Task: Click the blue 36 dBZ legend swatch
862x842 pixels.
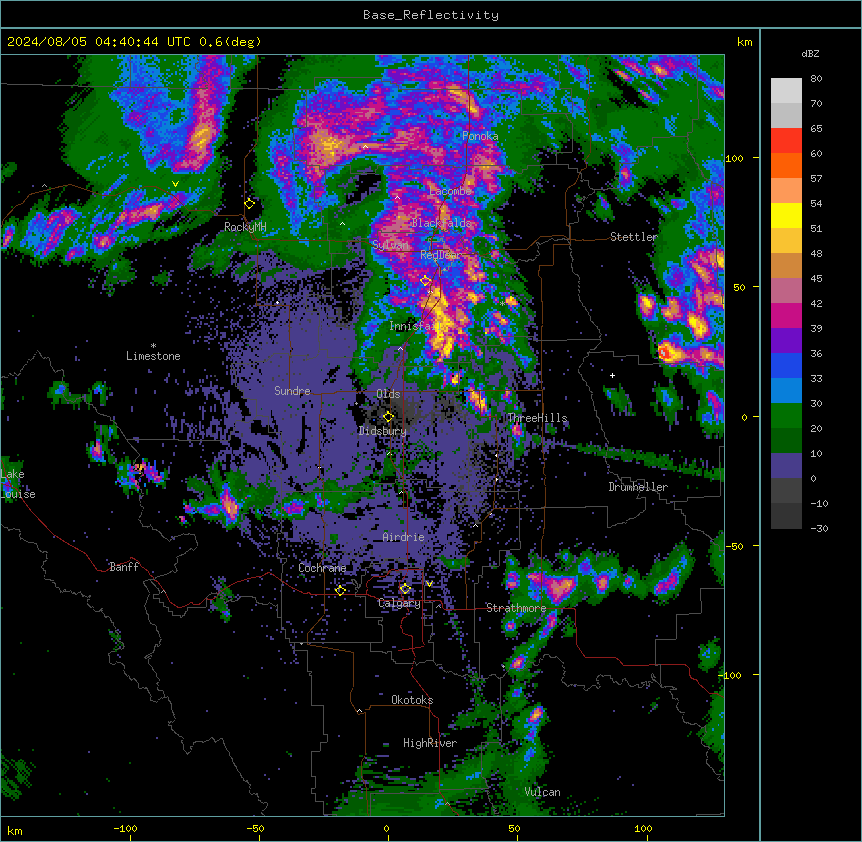Action: click(786, 365)
